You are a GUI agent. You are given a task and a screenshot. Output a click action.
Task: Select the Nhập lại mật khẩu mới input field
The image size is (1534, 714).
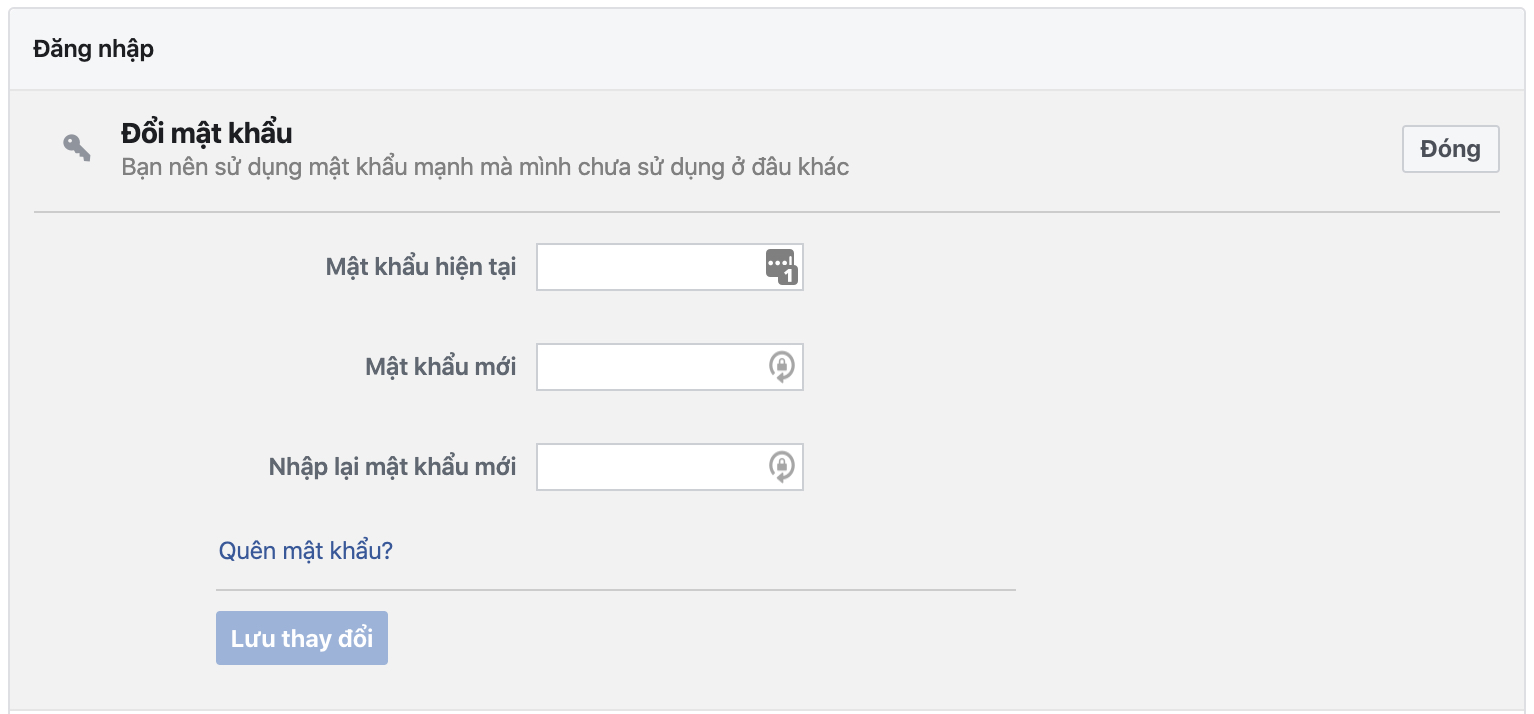[650, 467]
